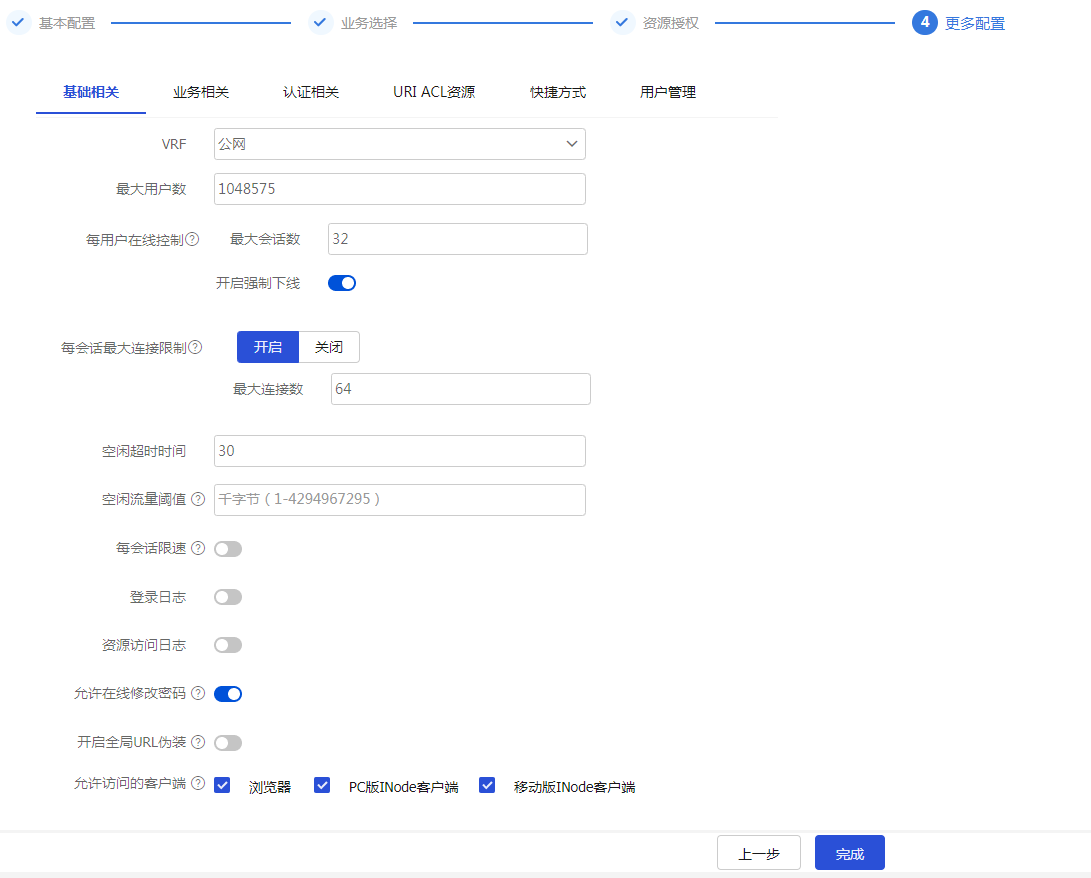This screenshot has height=878, width=1091.
Task: Uncheck the PC版INode客户端 checkbox
Action: coord(322,785)
